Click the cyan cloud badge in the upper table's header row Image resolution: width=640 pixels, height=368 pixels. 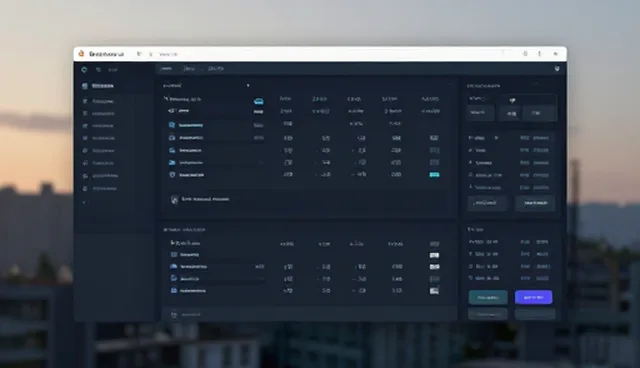(x=258, y=101)
